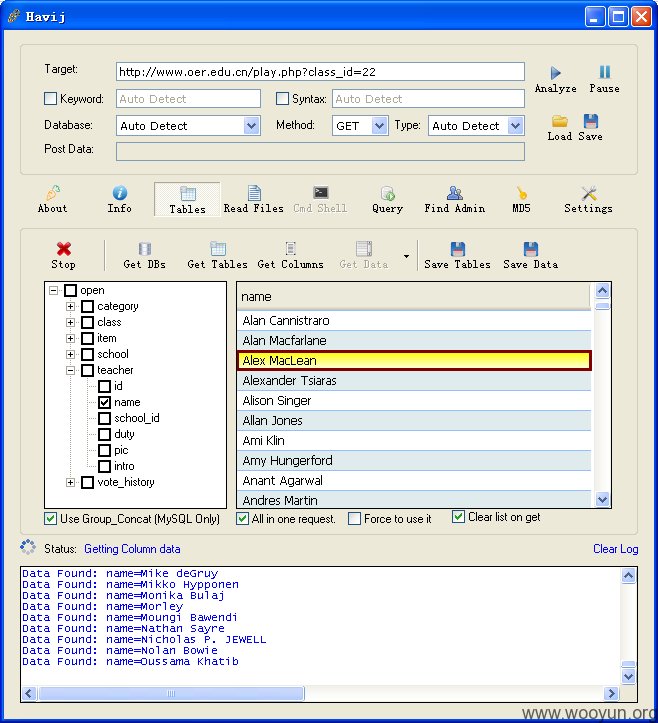Click the Get Data toolbar button
Viewport: 658px width, 723px height.
[364, 255]
